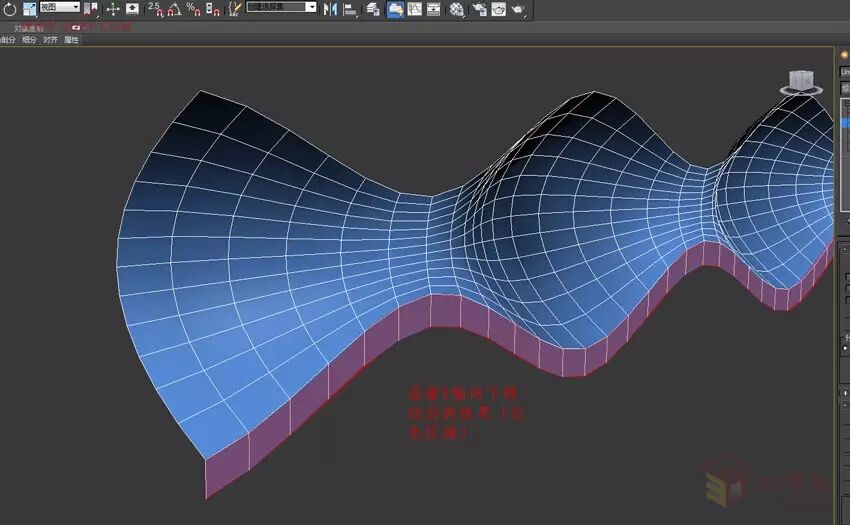Toggle the highlighted Graphite ribbon button
This screenshot has width=850, height=525.
[x=395, y=9]
